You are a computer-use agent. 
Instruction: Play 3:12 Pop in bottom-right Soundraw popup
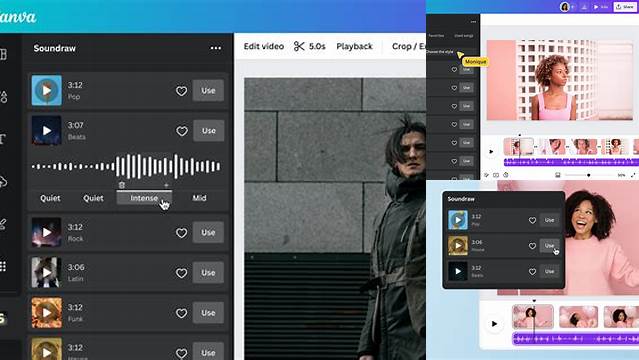pyautogui.click(x=458, y=220)
